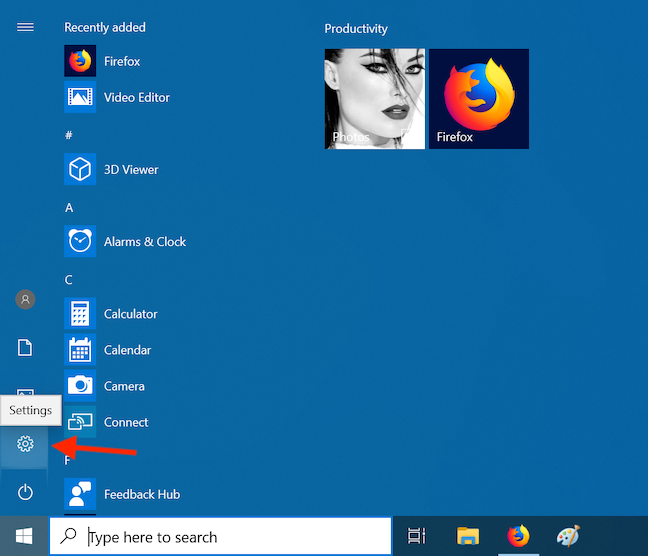Open the Calculator app icon

(x=80, y=314)
